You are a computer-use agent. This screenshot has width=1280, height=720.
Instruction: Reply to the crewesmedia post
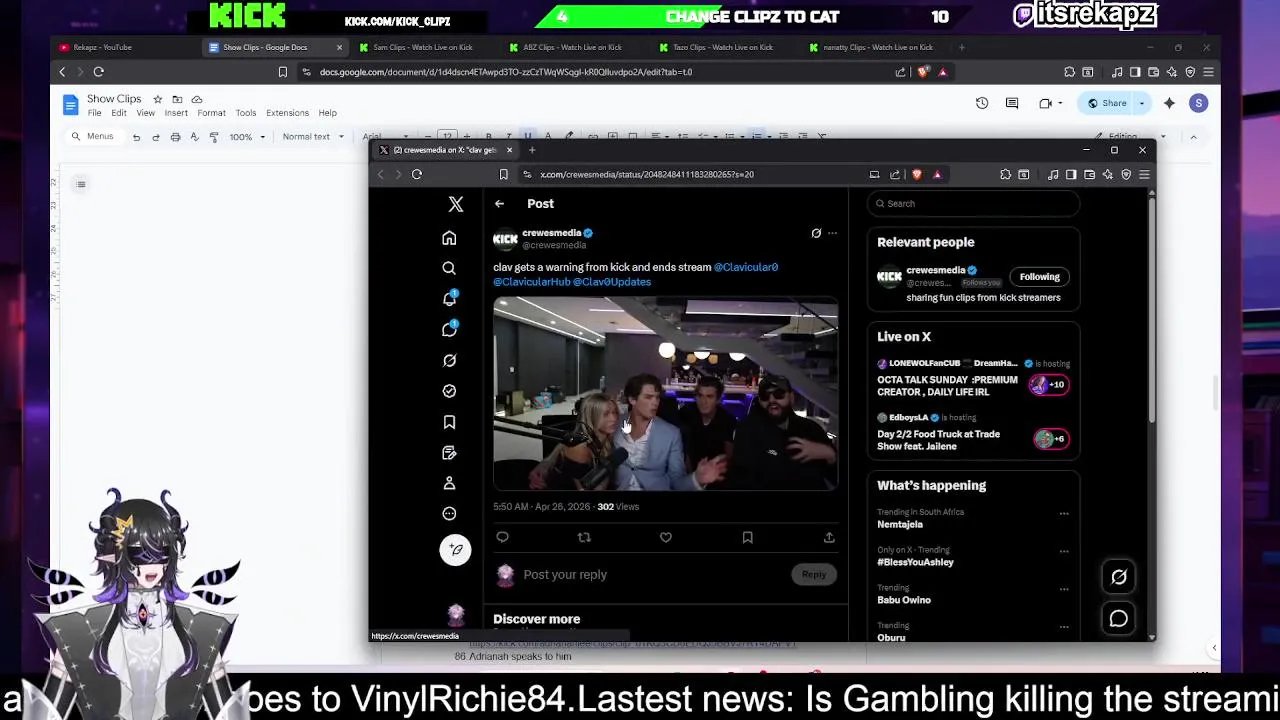pyautogui.click(x=502, y=537)
